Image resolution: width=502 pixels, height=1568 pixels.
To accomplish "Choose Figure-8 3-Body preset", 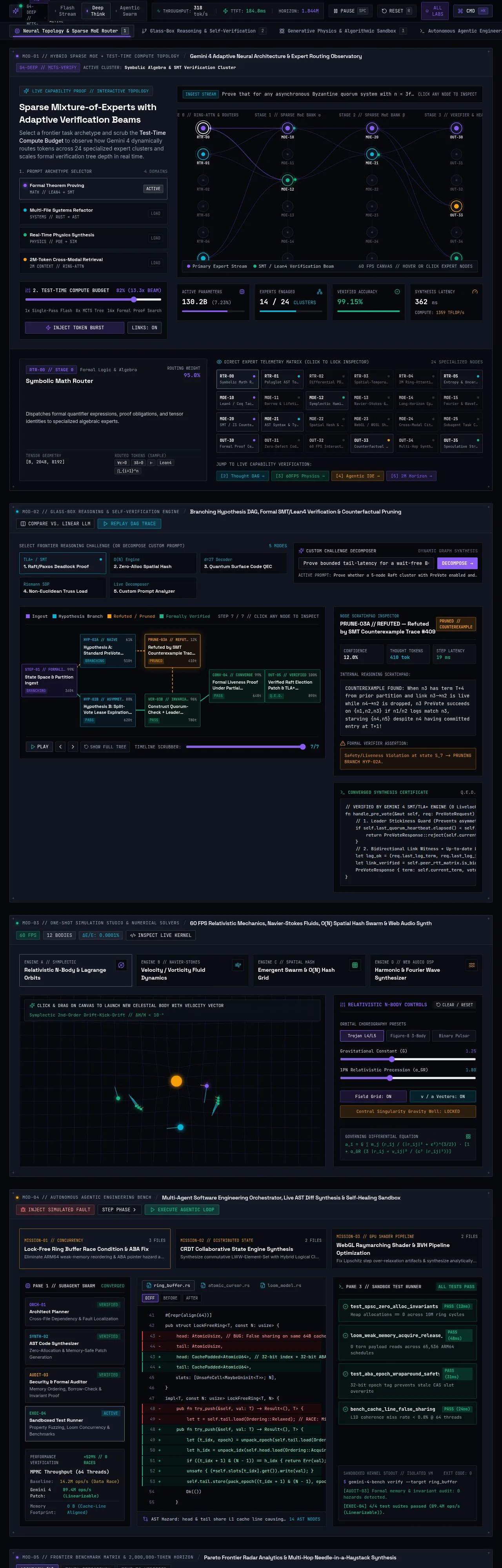I will point(408,1035).
